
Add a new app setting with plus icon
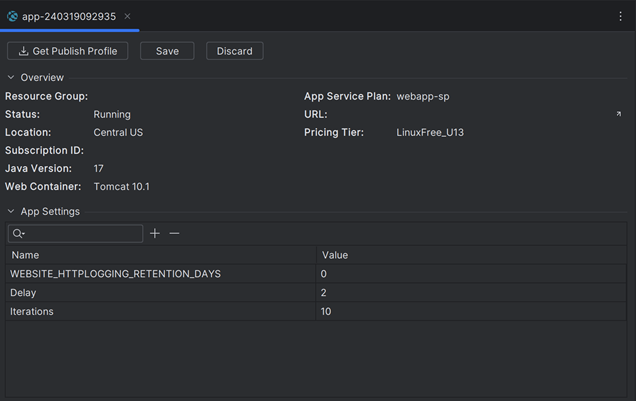(x=155, y=234)
